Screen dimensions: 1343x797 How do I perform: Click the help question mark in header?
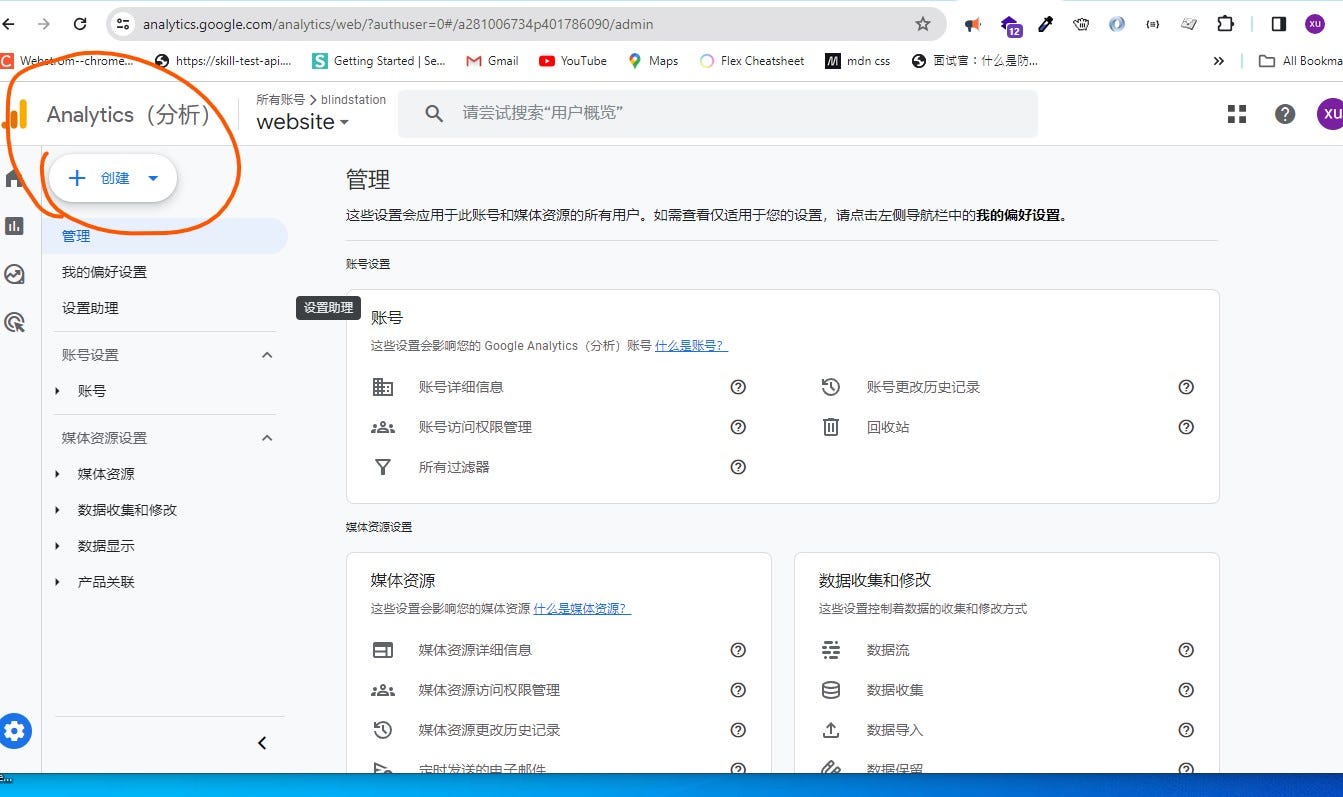pos(1285,114)
